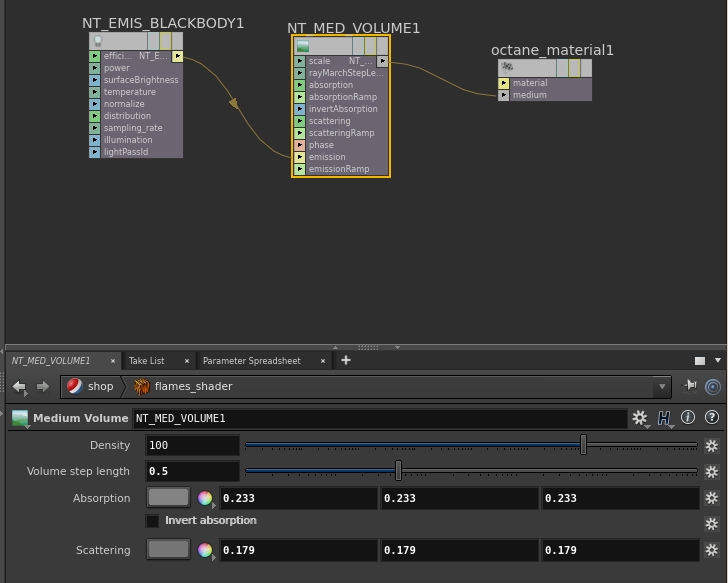Close the Take List tab
The height and width of the screenshot is (583, 728).
[x=187, y=361]
